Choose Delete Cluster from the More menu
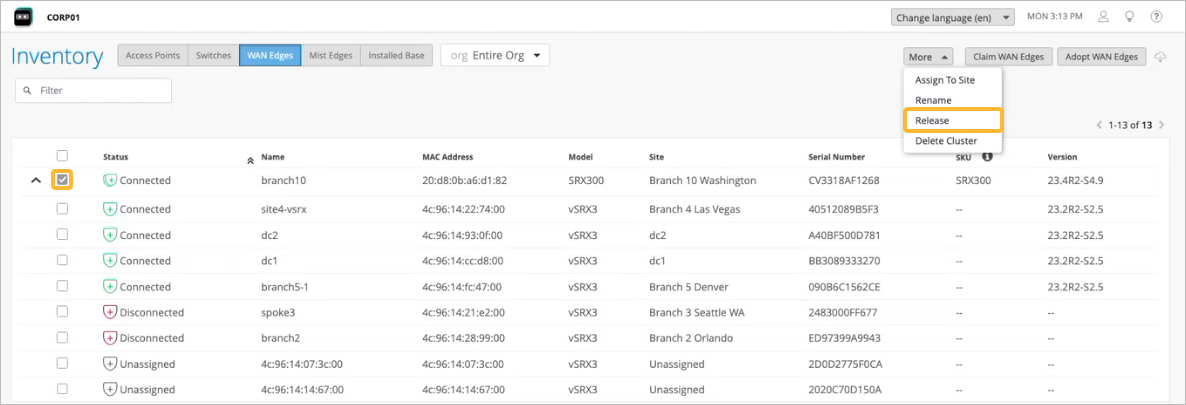Viewport: 1186px width, 405px height. pos(952,141)
